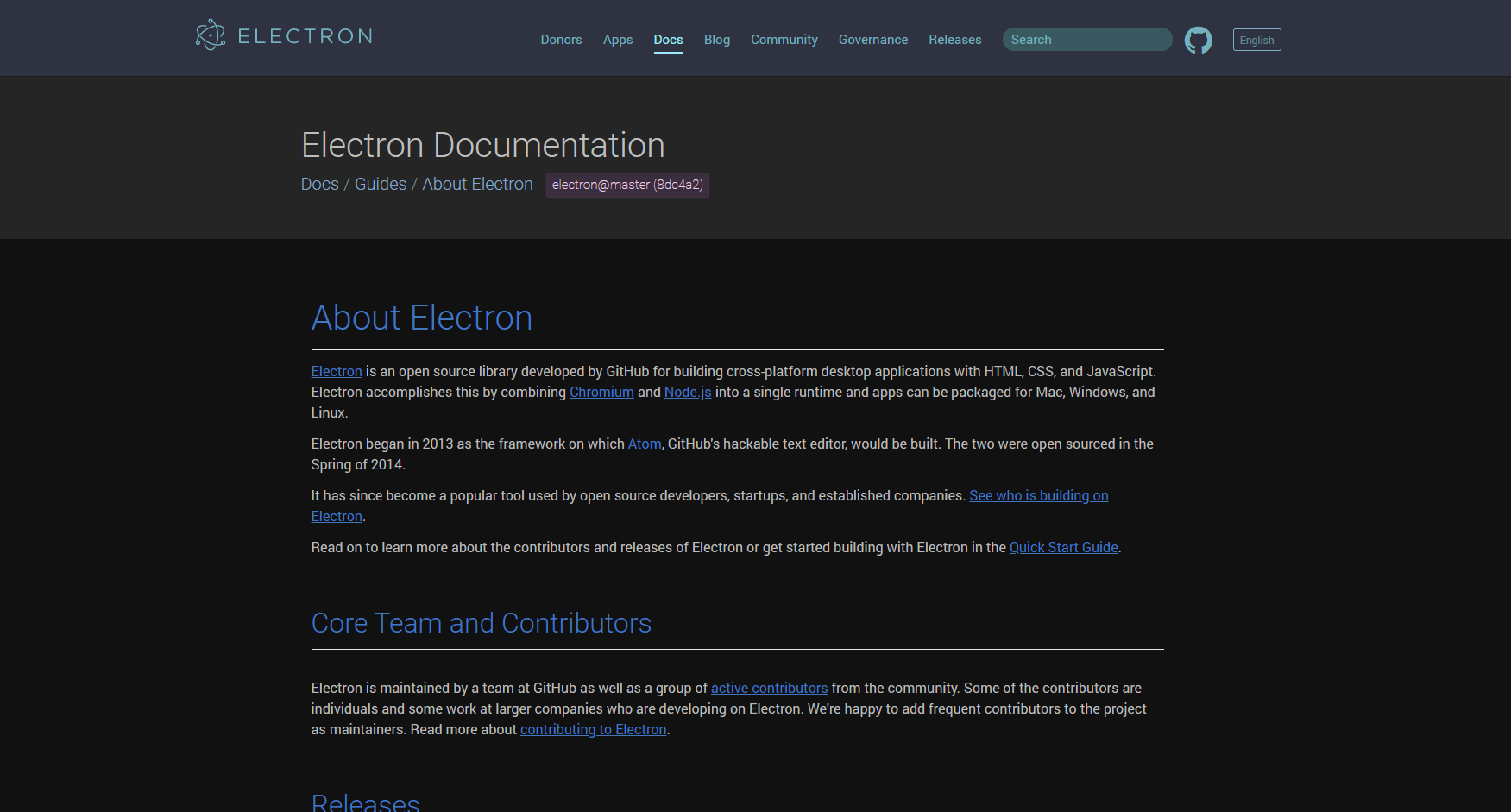
Task: Open the English language selector
Action: [1256, 40]
